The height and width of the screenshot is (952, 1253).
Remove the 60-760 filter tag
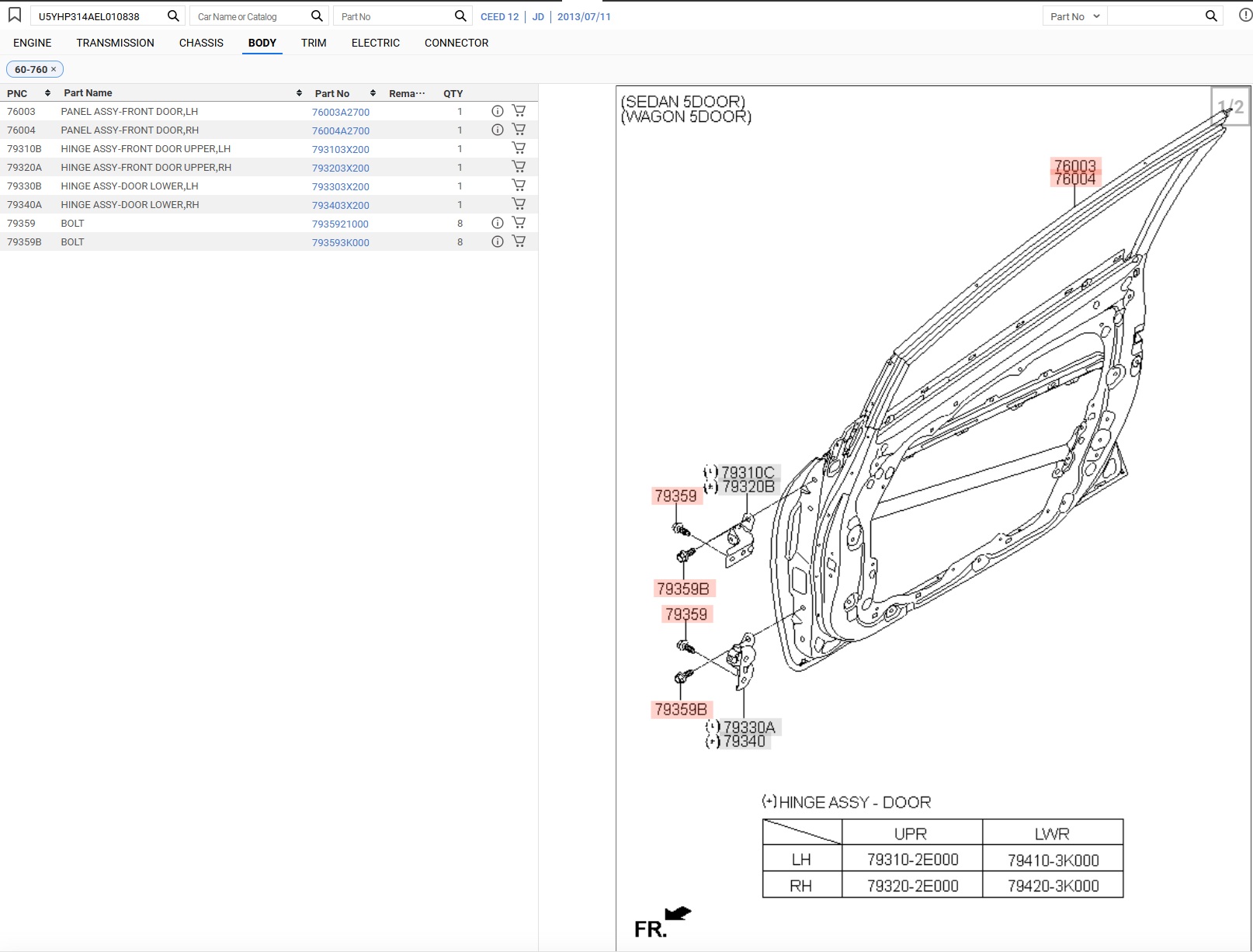[x=54, y=69]
